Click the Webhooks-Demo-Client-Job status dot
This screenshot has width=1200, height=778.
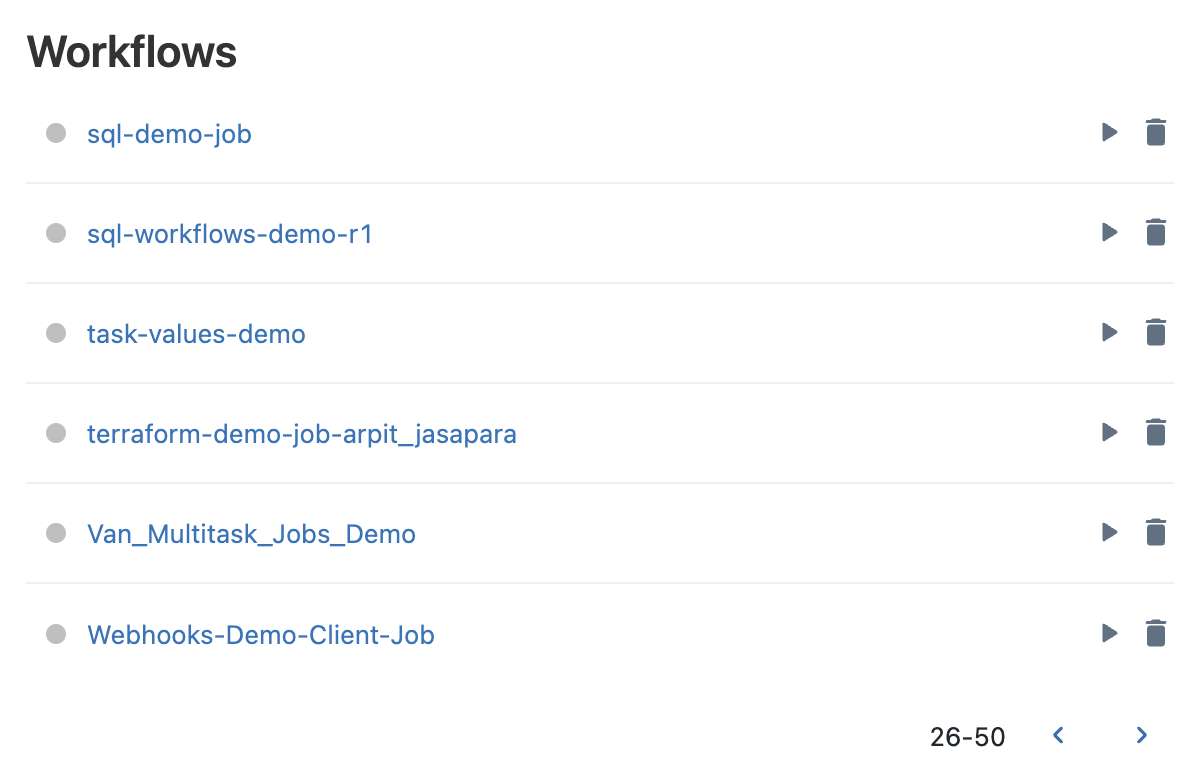[x=56, y=633]
